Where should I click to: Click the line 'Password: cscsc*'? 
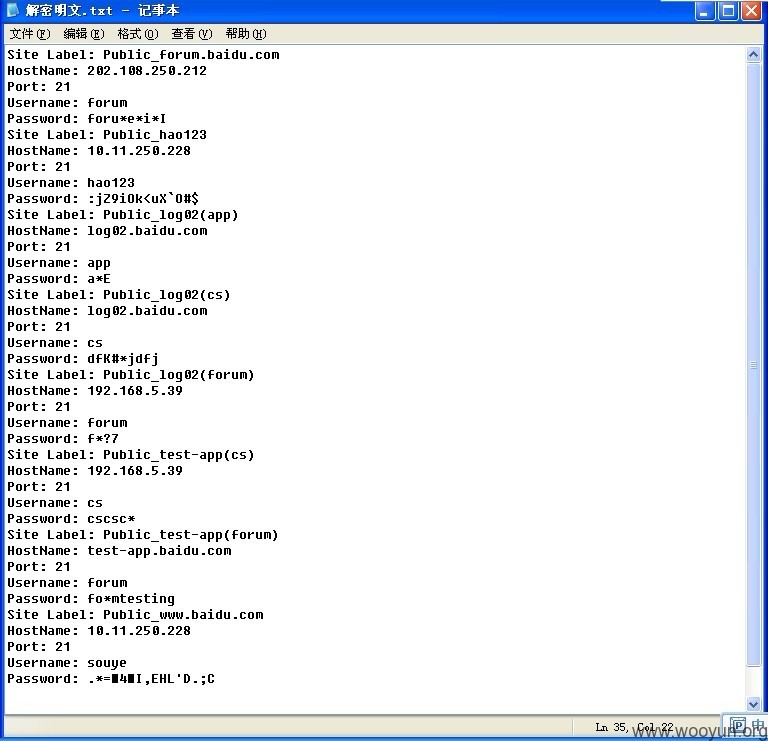point(71,519)
